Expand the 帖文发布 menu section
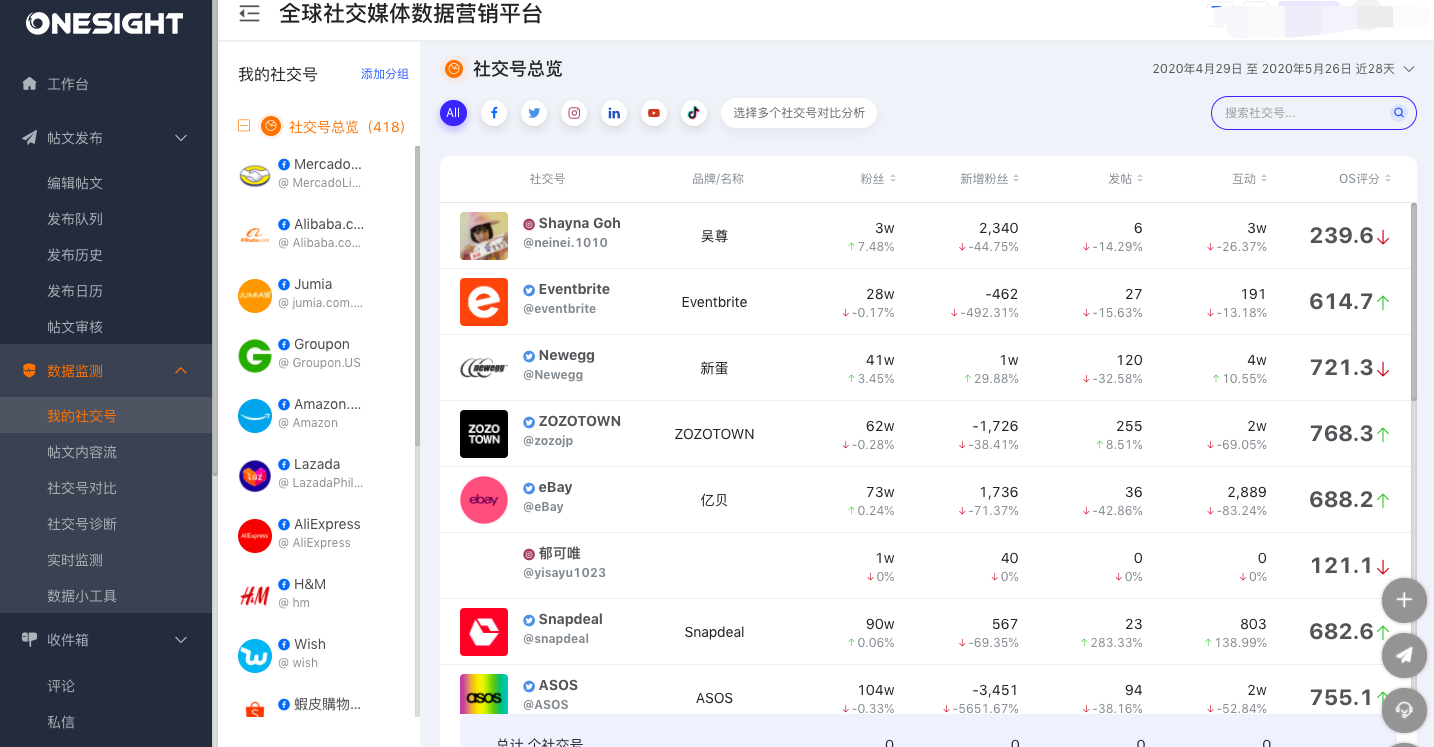 tap(181, 138)
